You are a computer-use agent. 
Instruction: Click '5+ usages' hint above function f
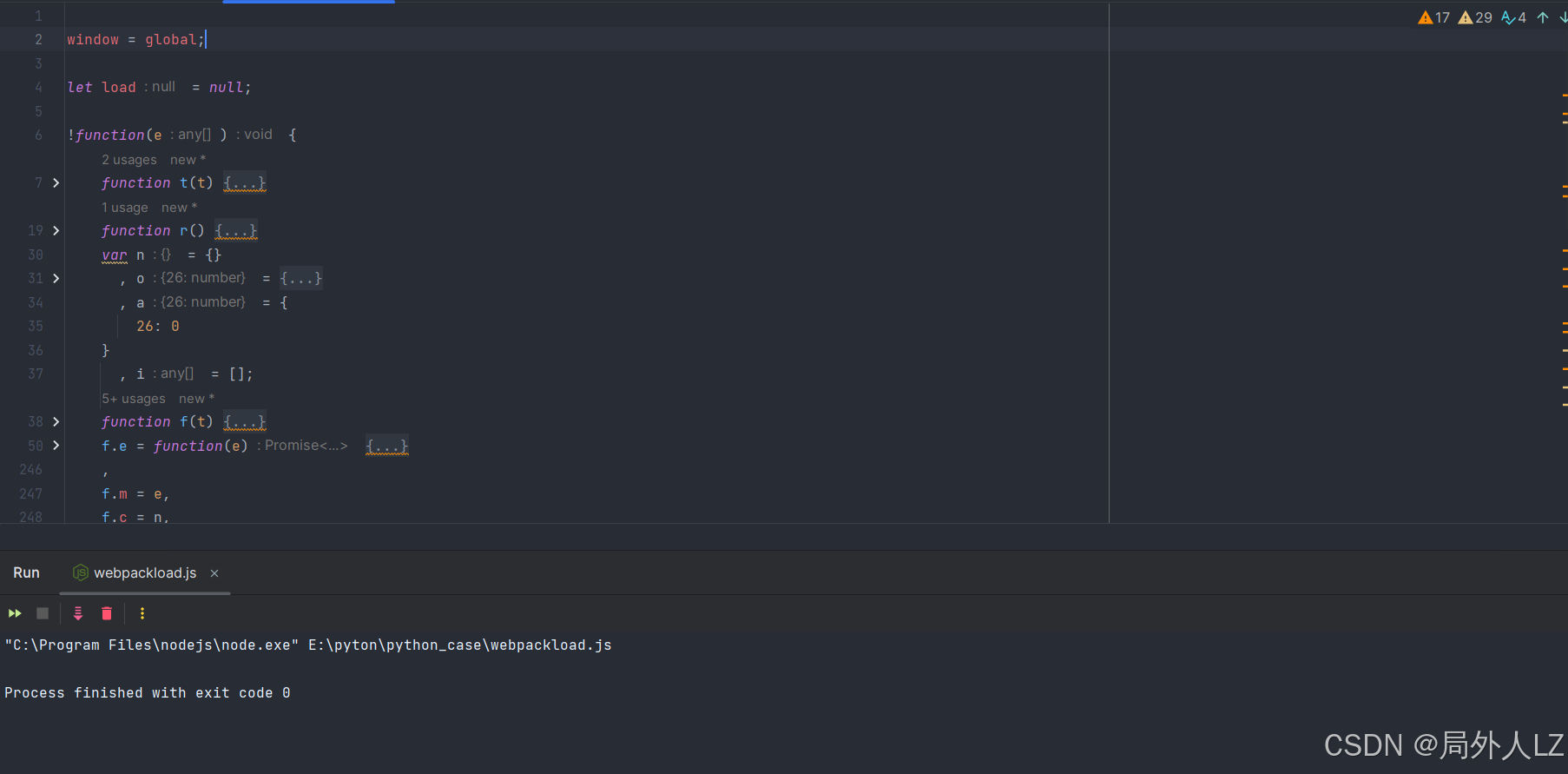[134, 399]
